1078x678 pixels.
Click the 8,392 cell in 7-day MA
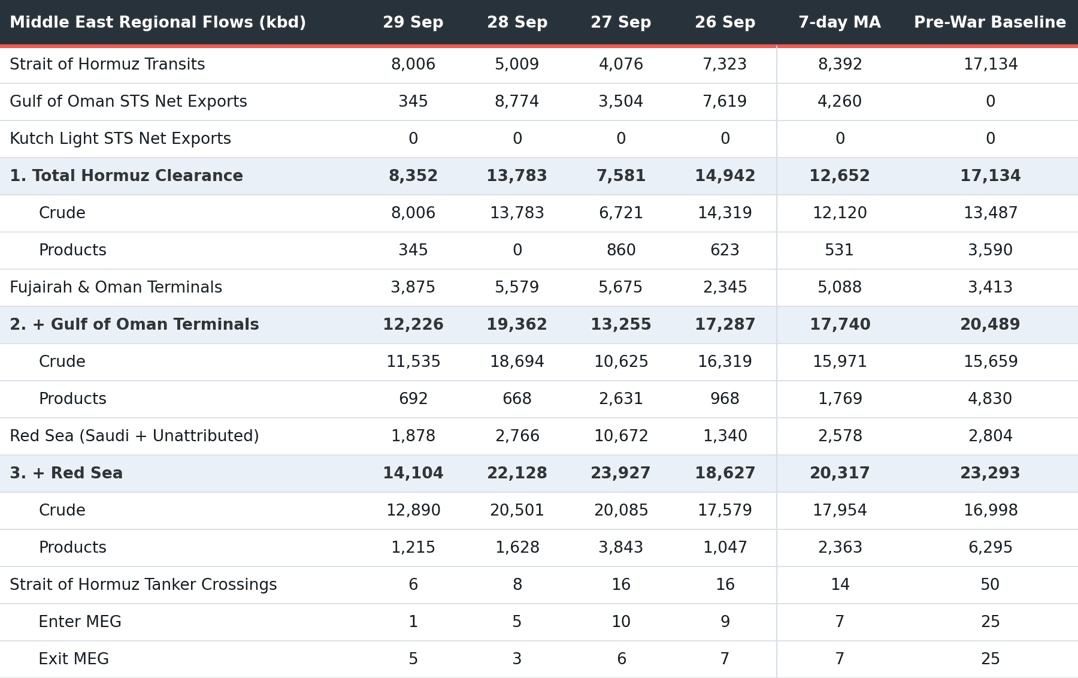coord(839,64)
